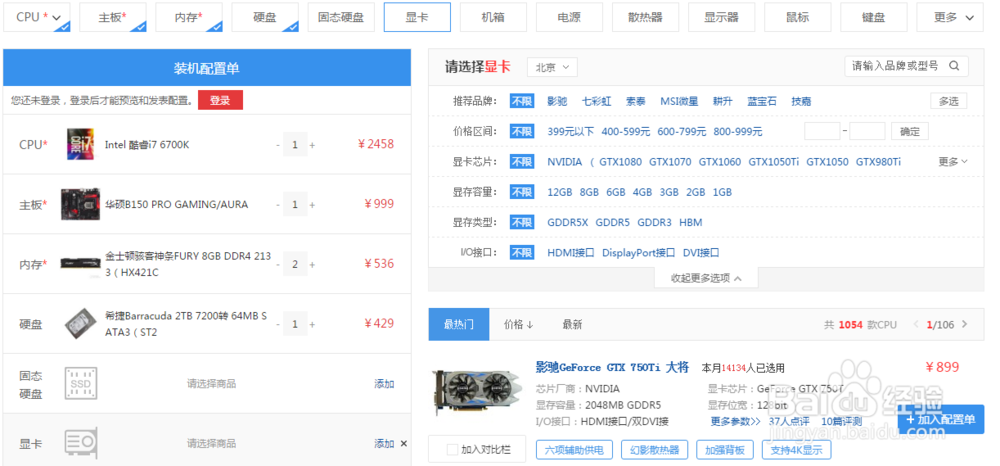Select the 鼠标 category tab
The width and height of the screenshot is (1000, 466).
click(x=797, y=17)
